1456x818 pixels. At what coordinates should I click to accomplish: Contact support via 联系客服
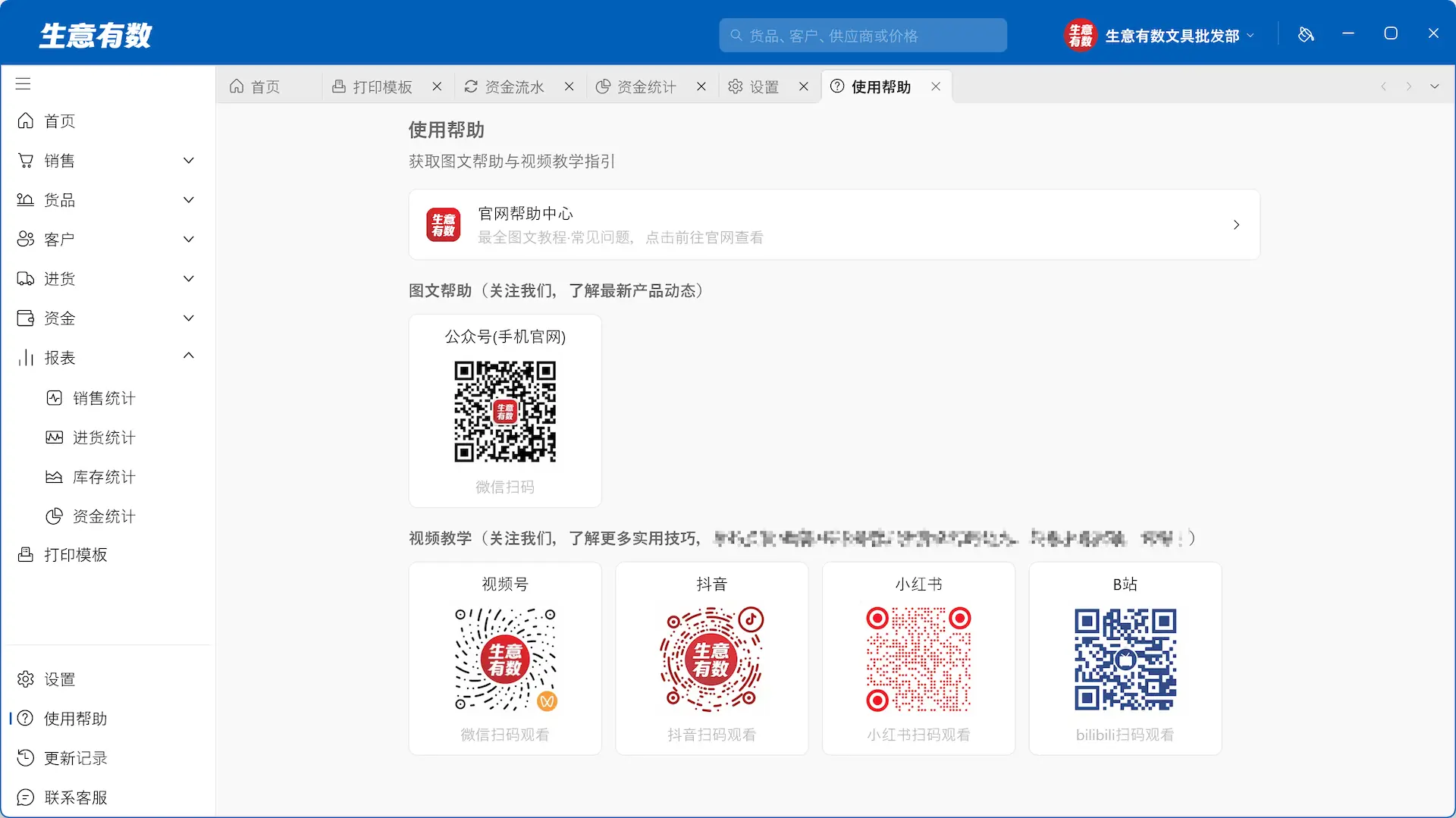point(63,798)
